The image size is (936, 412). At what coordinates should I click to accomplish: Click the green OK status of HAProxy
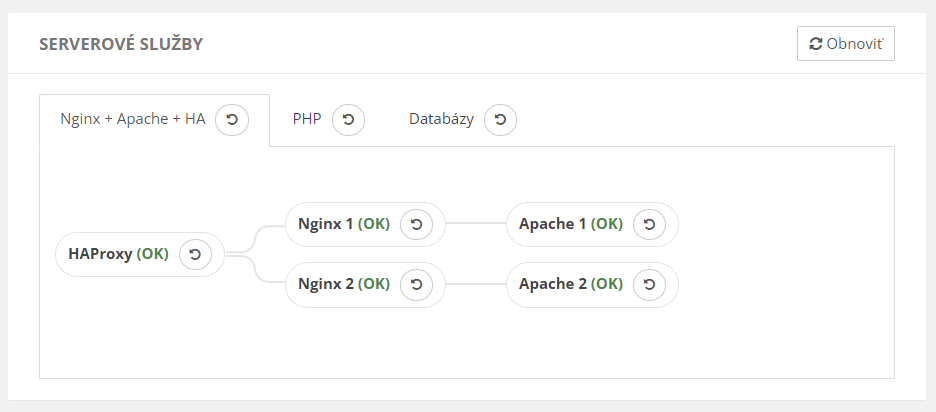tap(153, 254)
